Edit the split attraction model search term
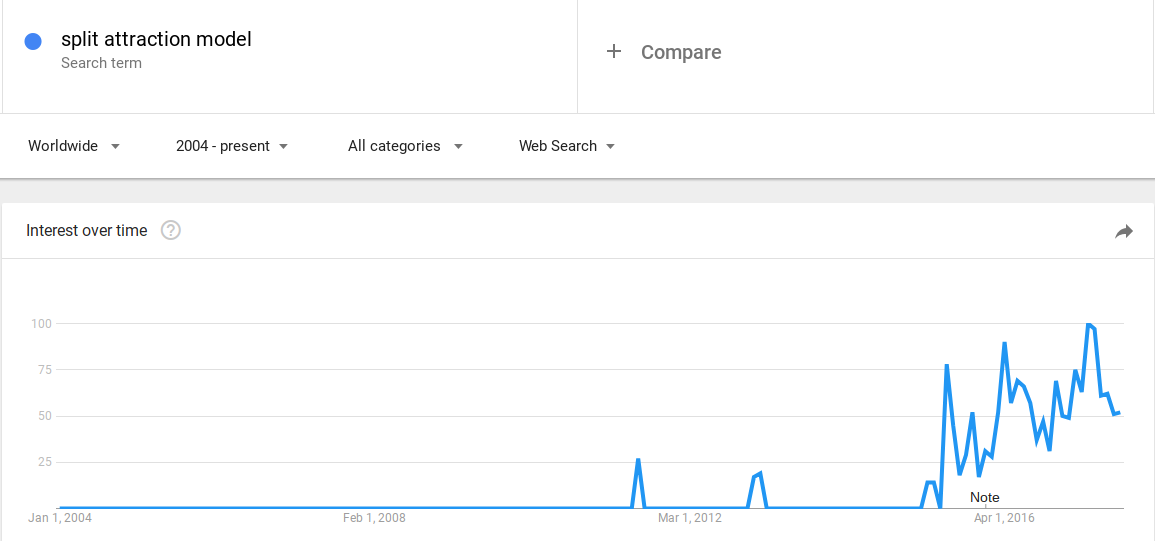 (156, 39)
